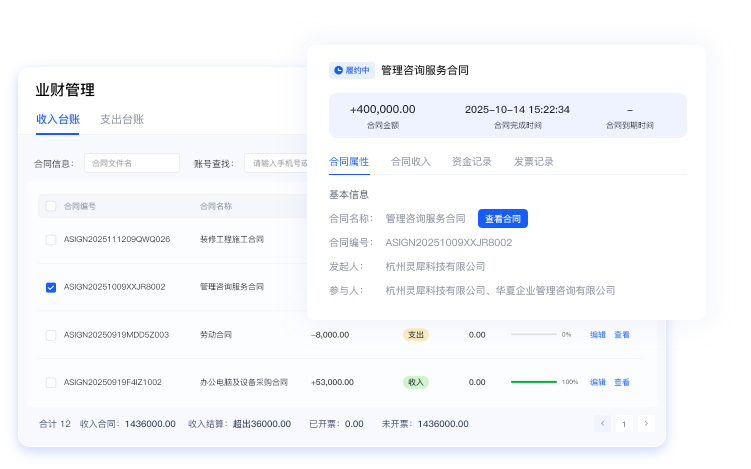Click contract number ASIGN2025111209QWQ026
The width and height of the screenshot is (751, 469).
click(x=117, y=240)
